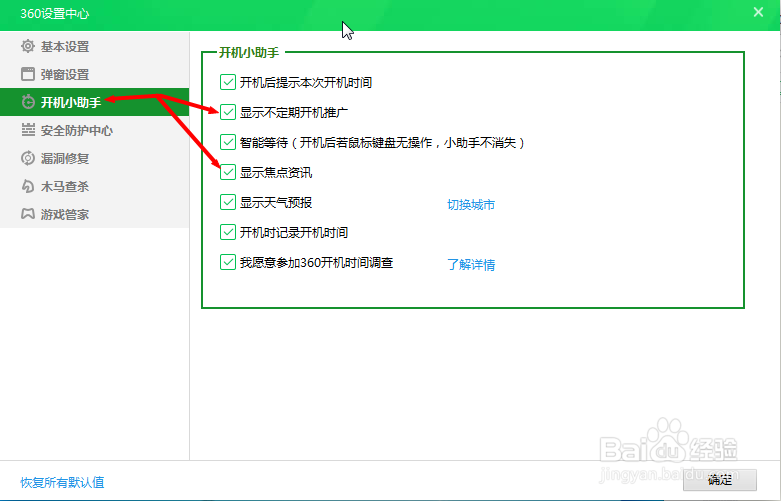Click the 切换城市 link
The image size is (781, 501).
pyautogui.click(x=471, y=205)
